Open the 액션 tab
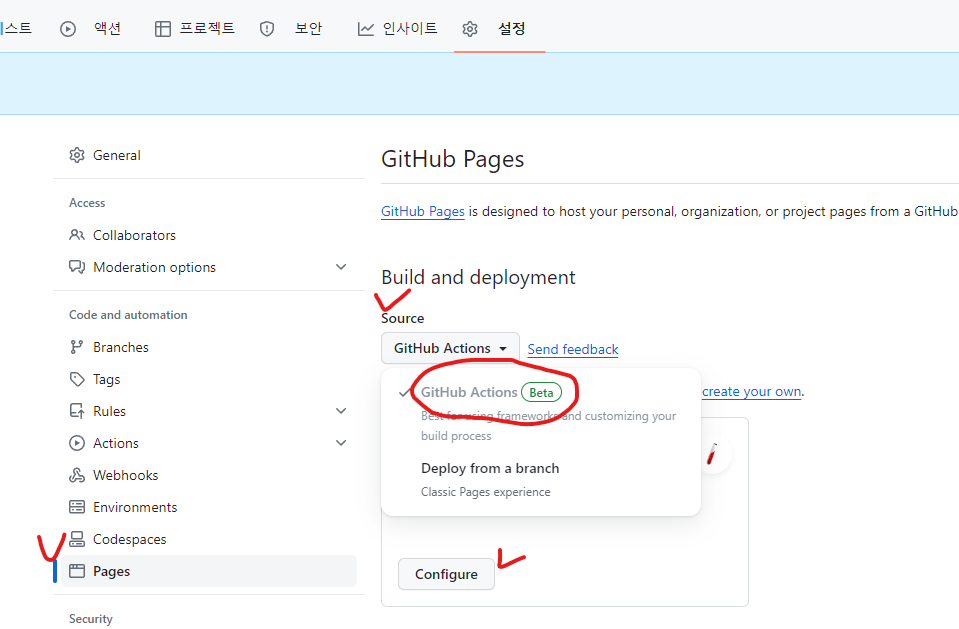Viewport: 959px width, 629px height. (x=108, y=29)
